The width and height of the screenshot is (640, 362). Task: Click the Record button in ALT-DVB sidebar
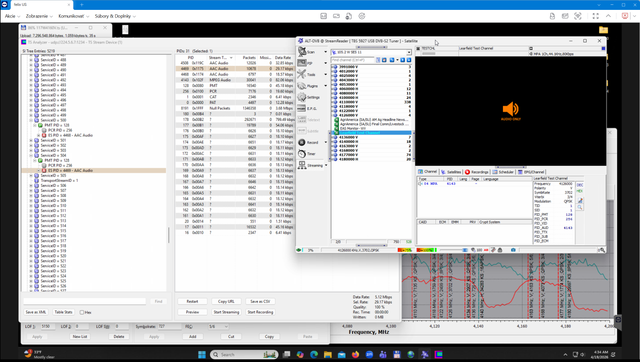308,142
